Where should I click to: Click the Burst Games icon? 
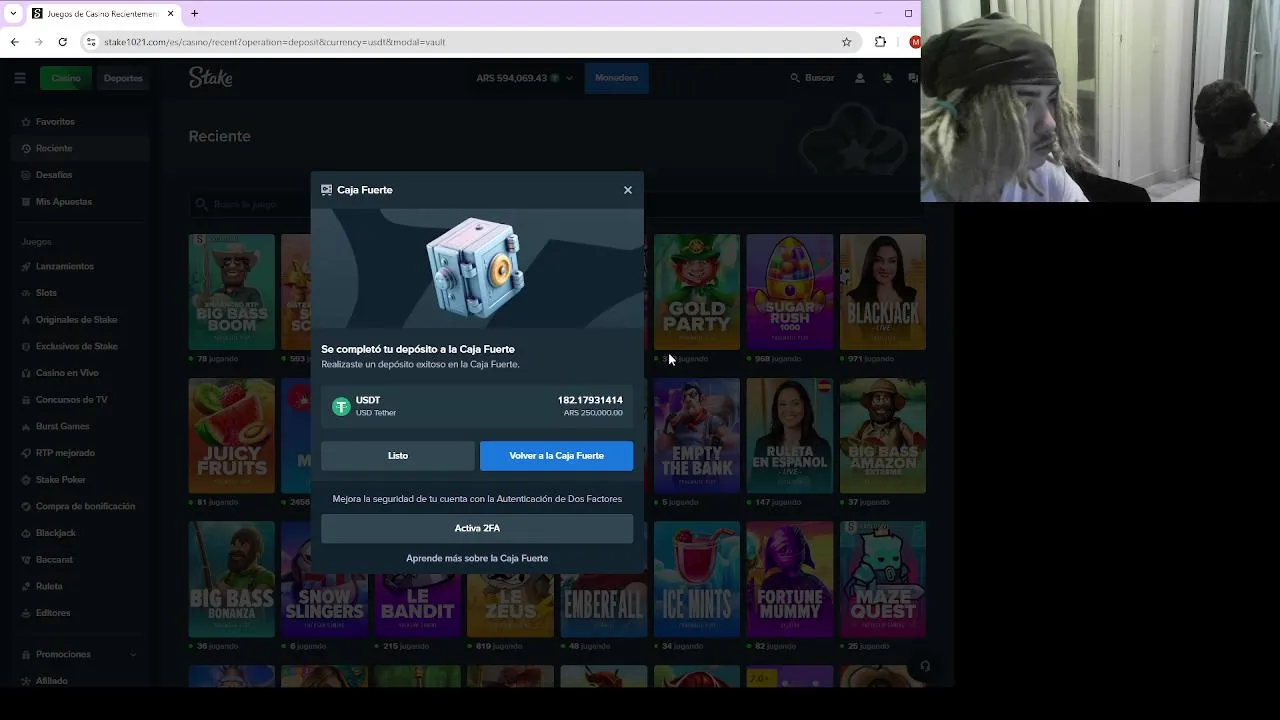click(x=25, y=426)
